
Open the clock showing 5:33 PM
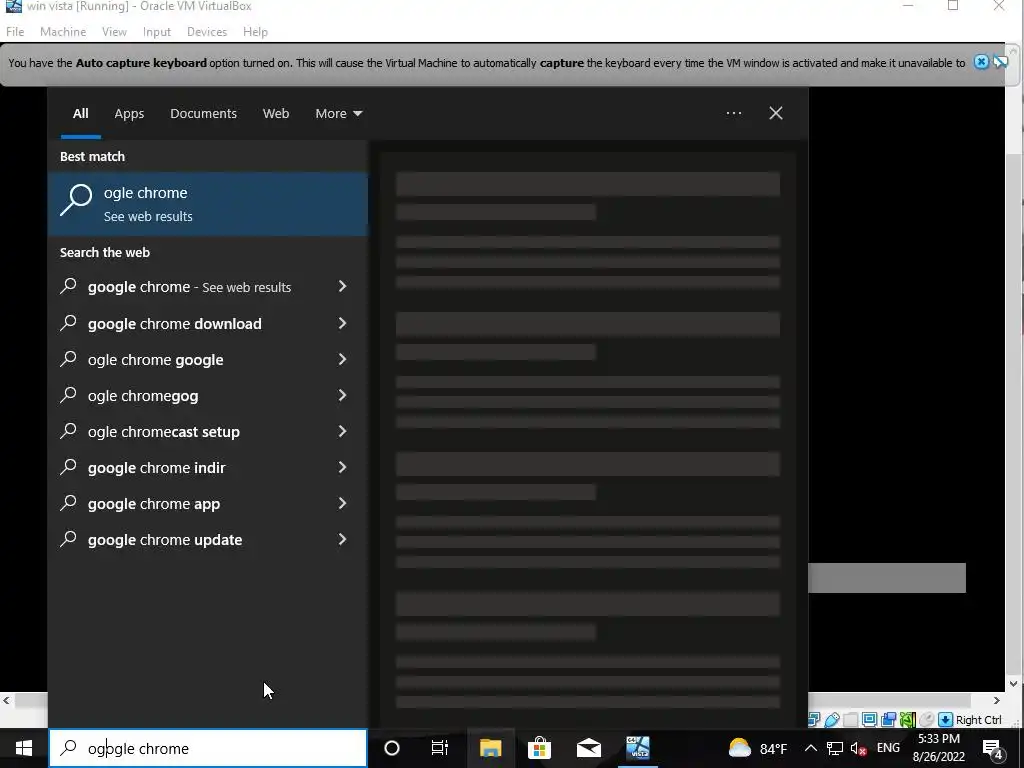pyautogui.click(x=939, y=748)
